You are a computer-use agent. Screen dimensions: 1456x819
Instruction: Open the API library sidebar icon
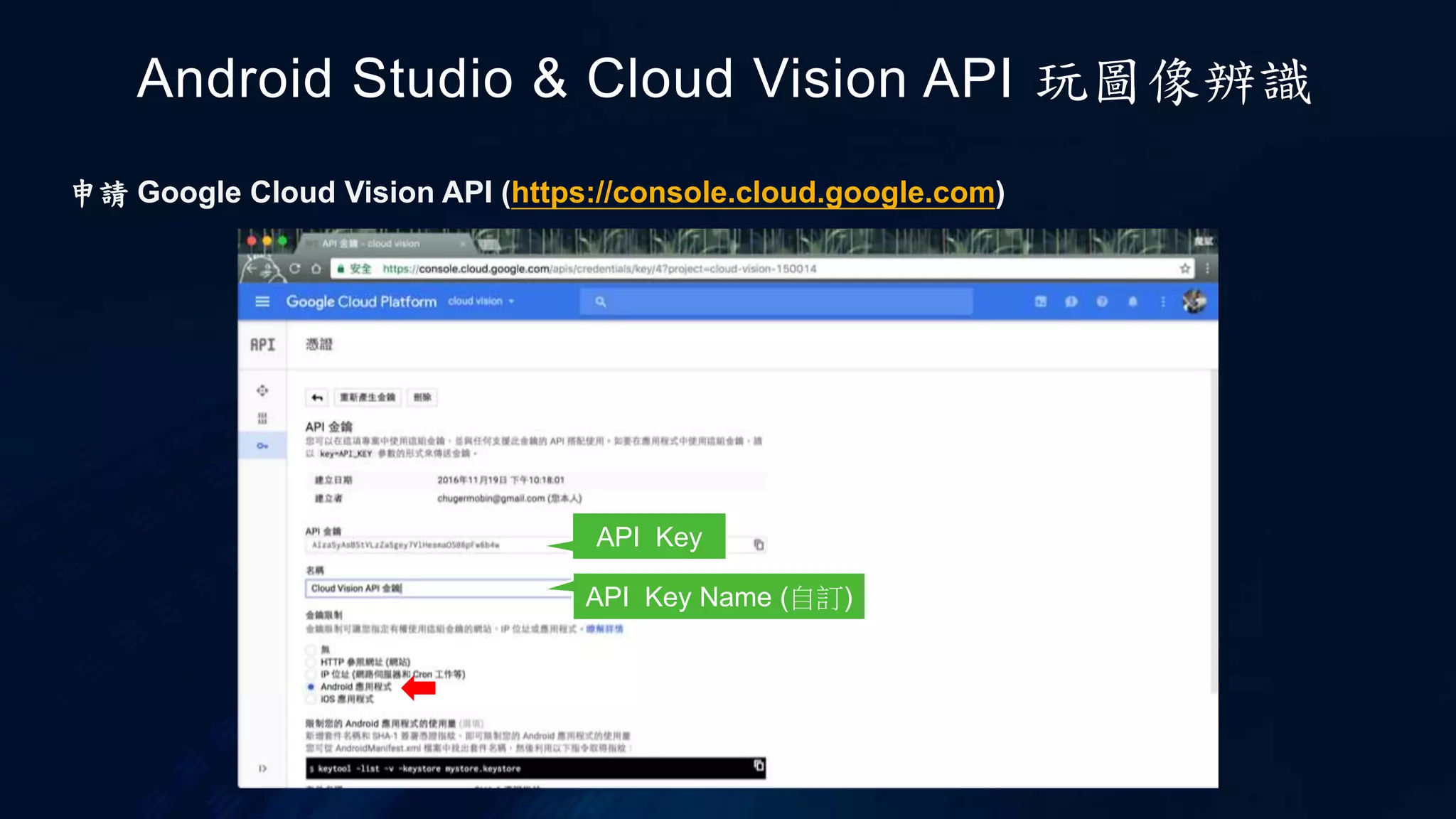coord(262,418)
